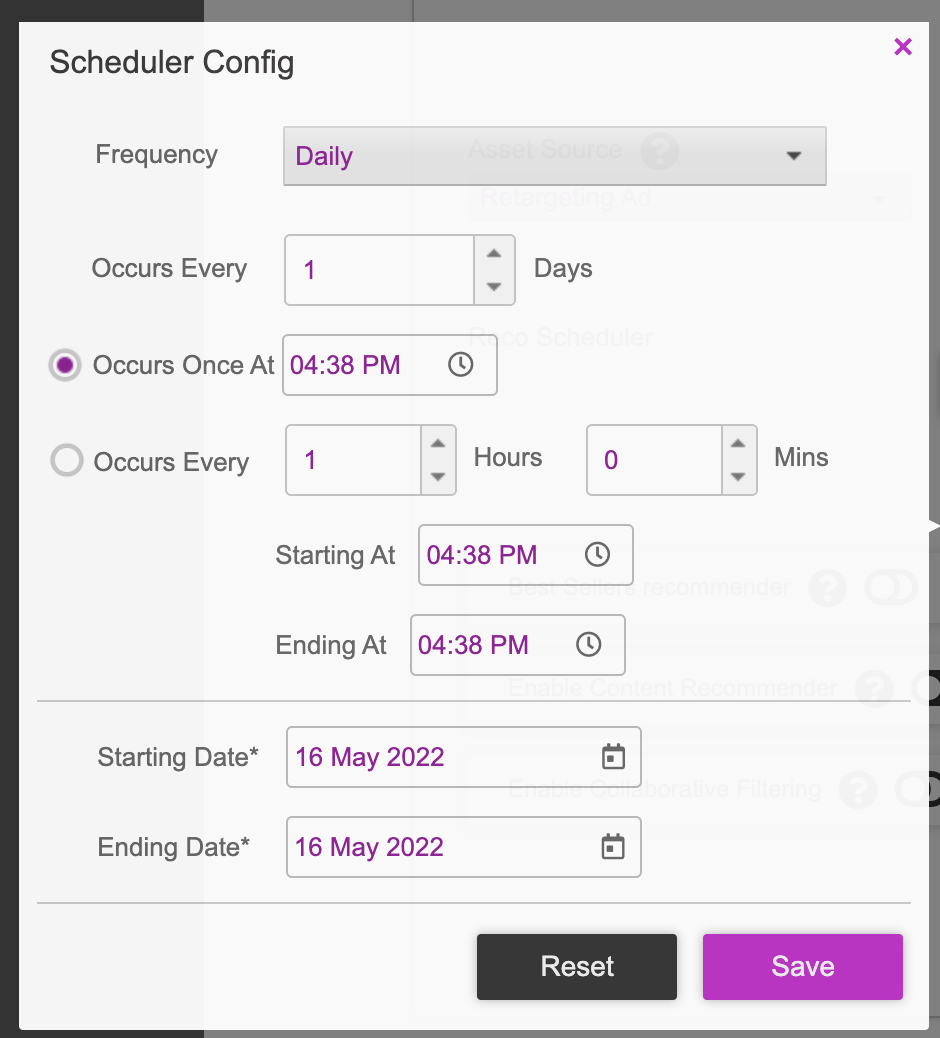
Task: Open clock picker for Starting At time
Action: point(597,555)
